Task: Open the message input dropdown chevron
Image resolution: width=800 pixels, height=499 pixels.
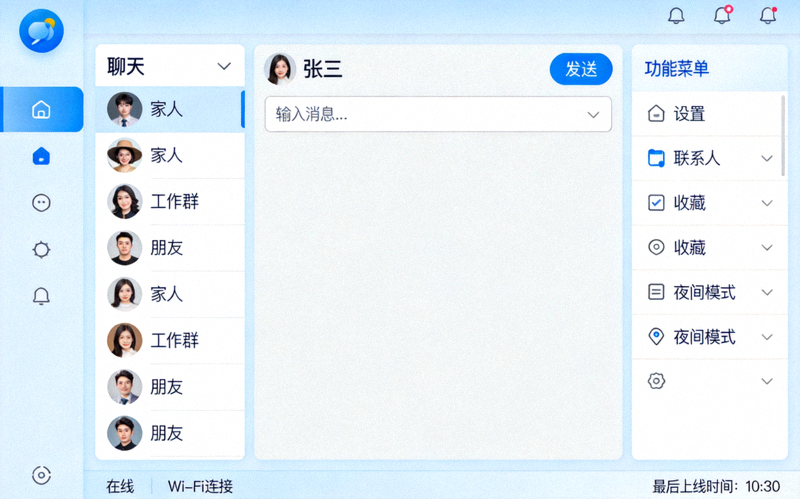Action: pos(593,115)
